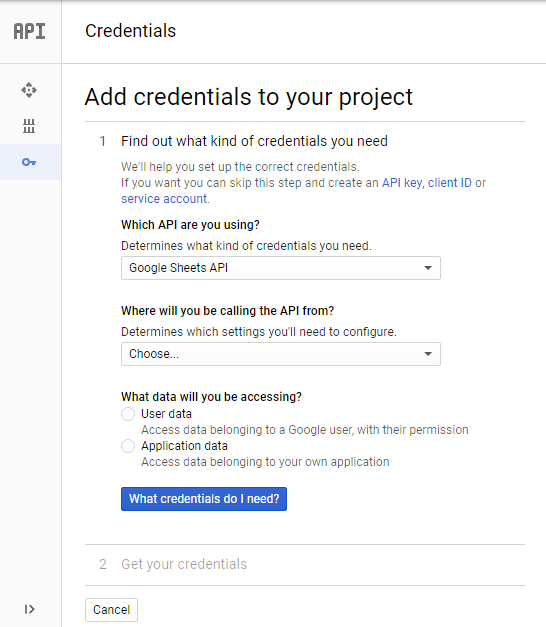Click the API logo icon
This screenshot has width=546, height=627.
30,31
